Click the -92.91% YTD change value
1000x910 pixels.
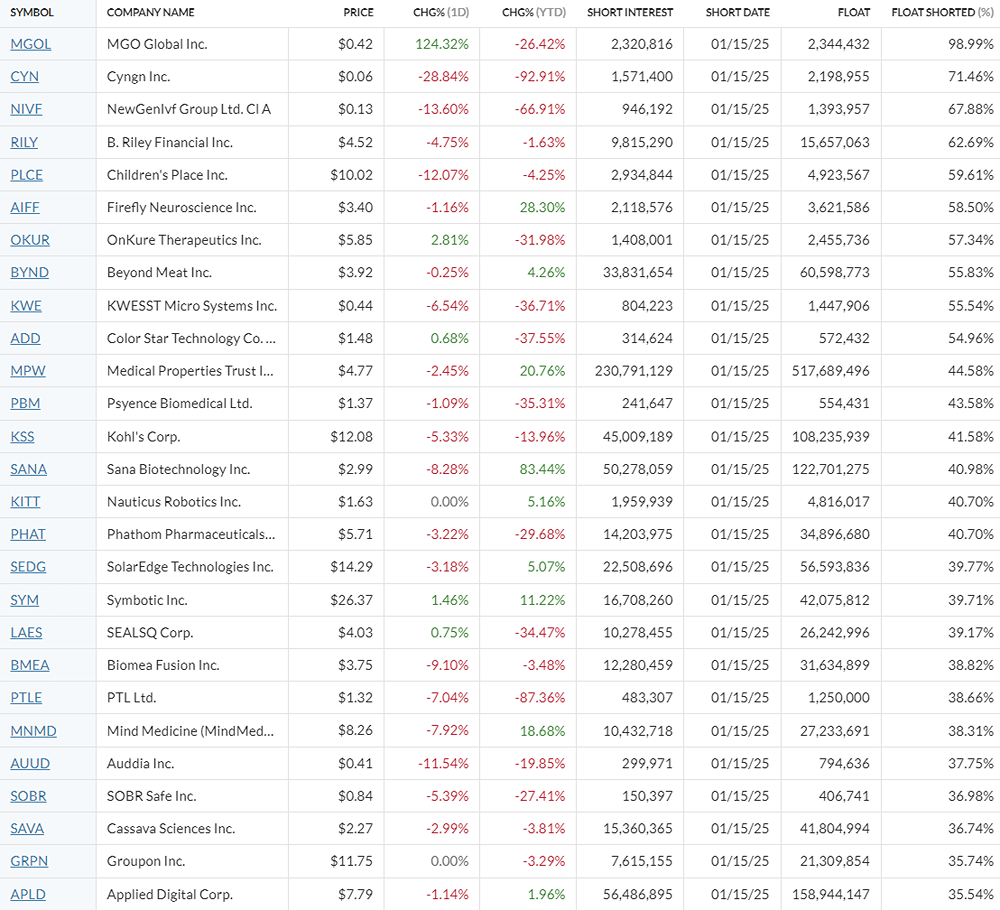pyautogui.click(x=540, y=77)
